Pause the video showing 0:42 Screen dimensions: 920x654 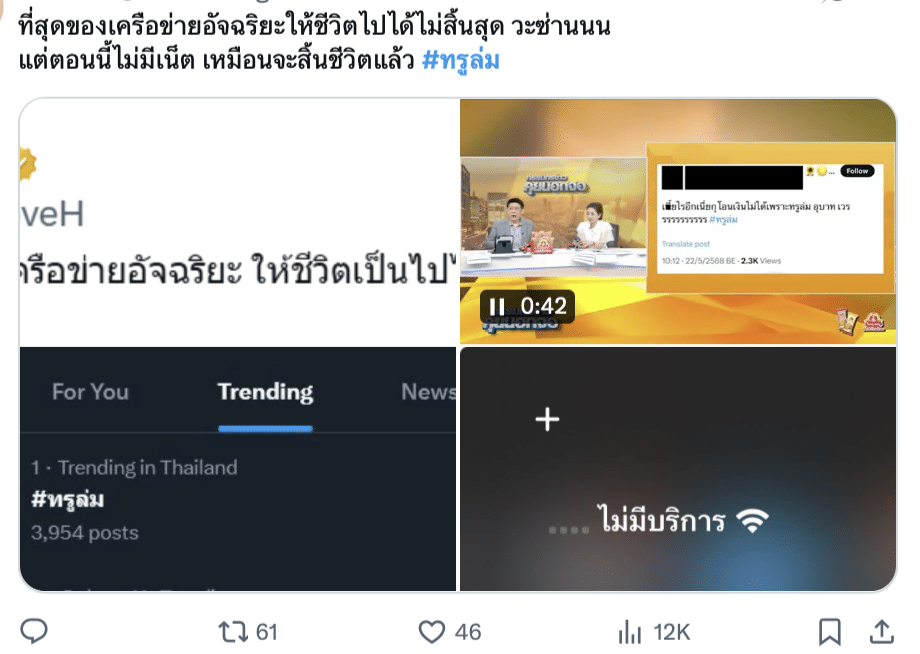[x=497, y=306]
